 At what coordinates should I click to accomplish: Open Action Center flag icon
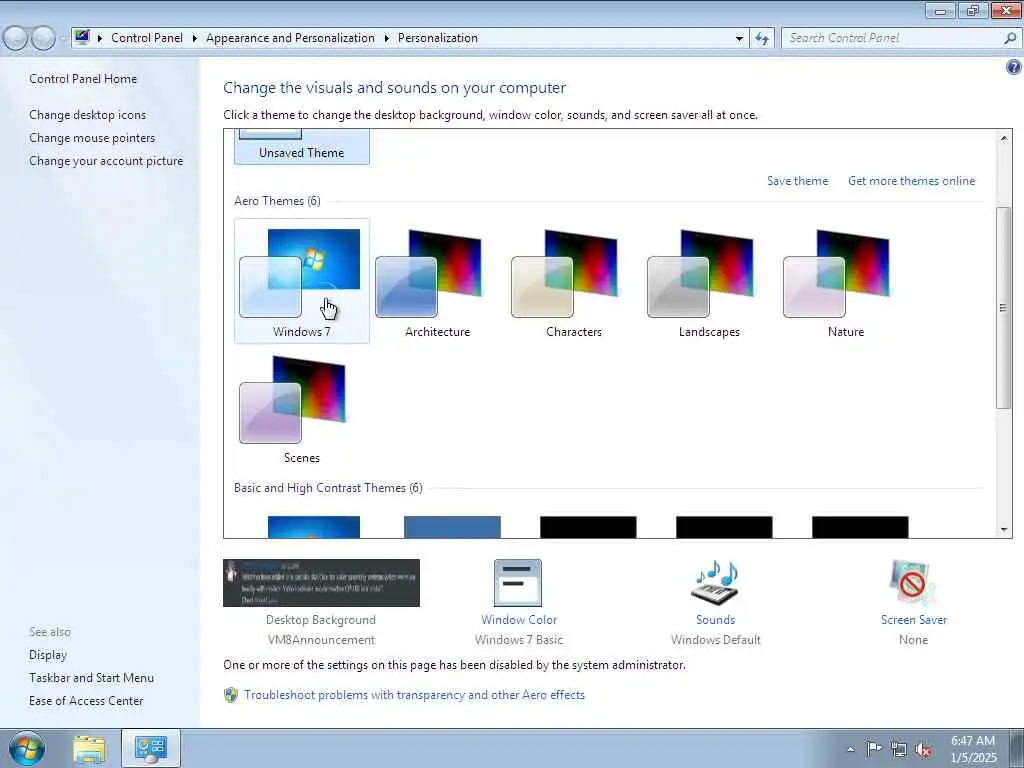(x=874, y=748)
